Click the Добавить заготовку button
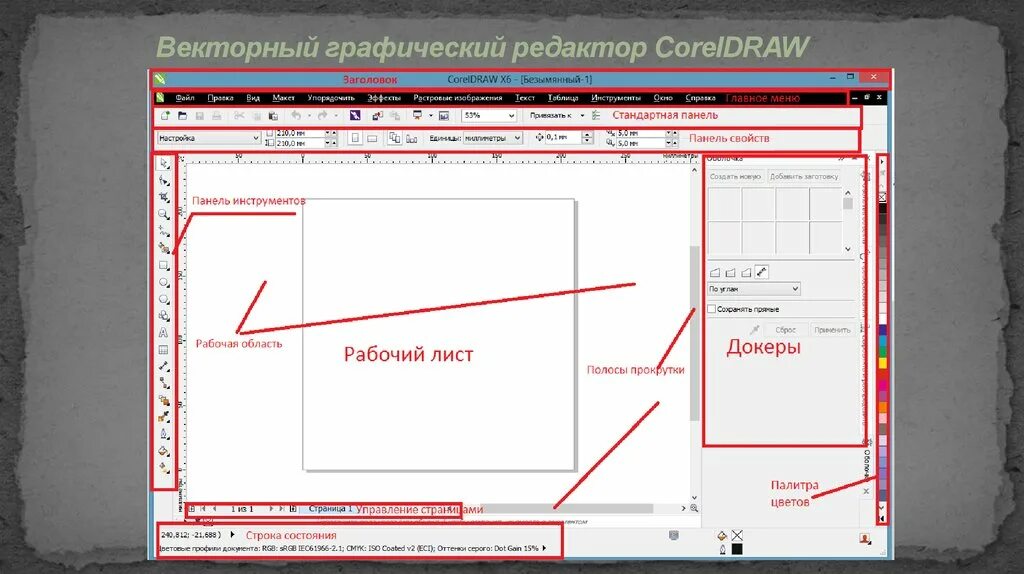The width and height of the screenshot is (1024, 574). coord(804,176)
